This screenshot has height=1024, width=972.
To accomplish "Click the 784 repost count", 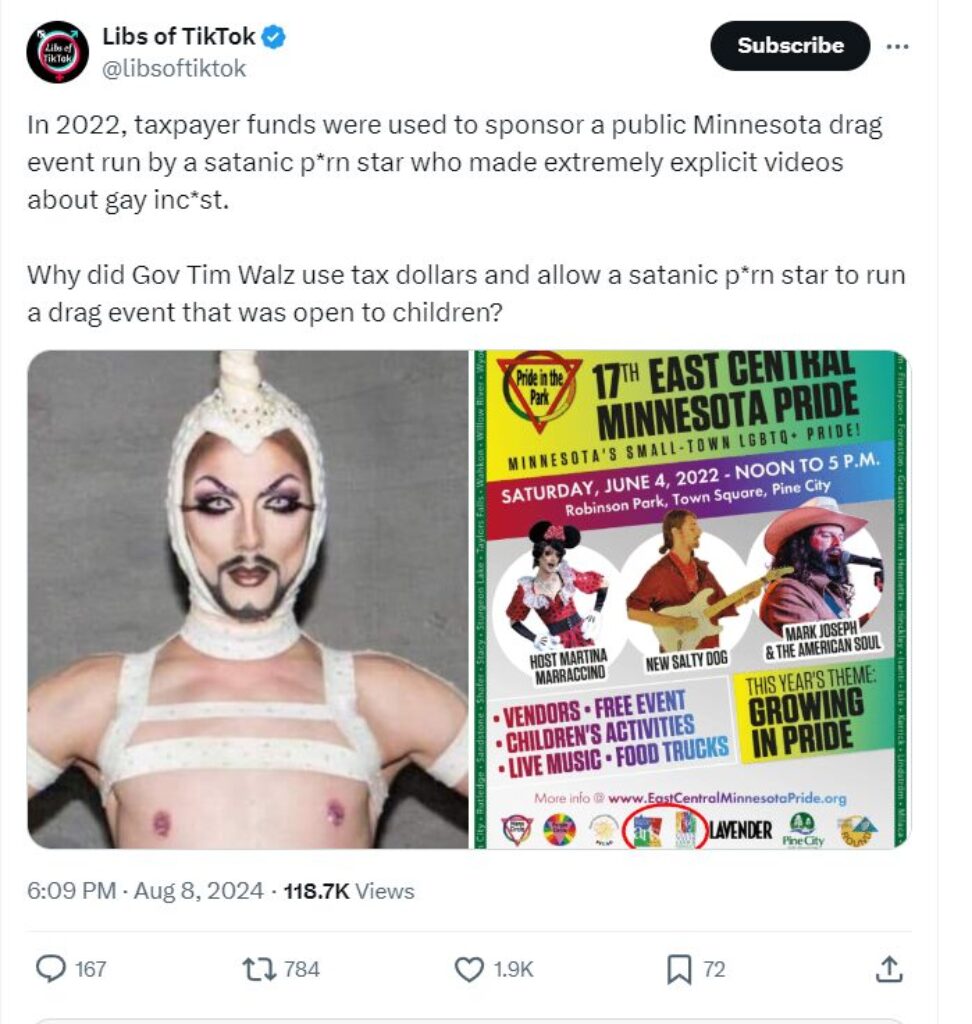I will (301, 970).
